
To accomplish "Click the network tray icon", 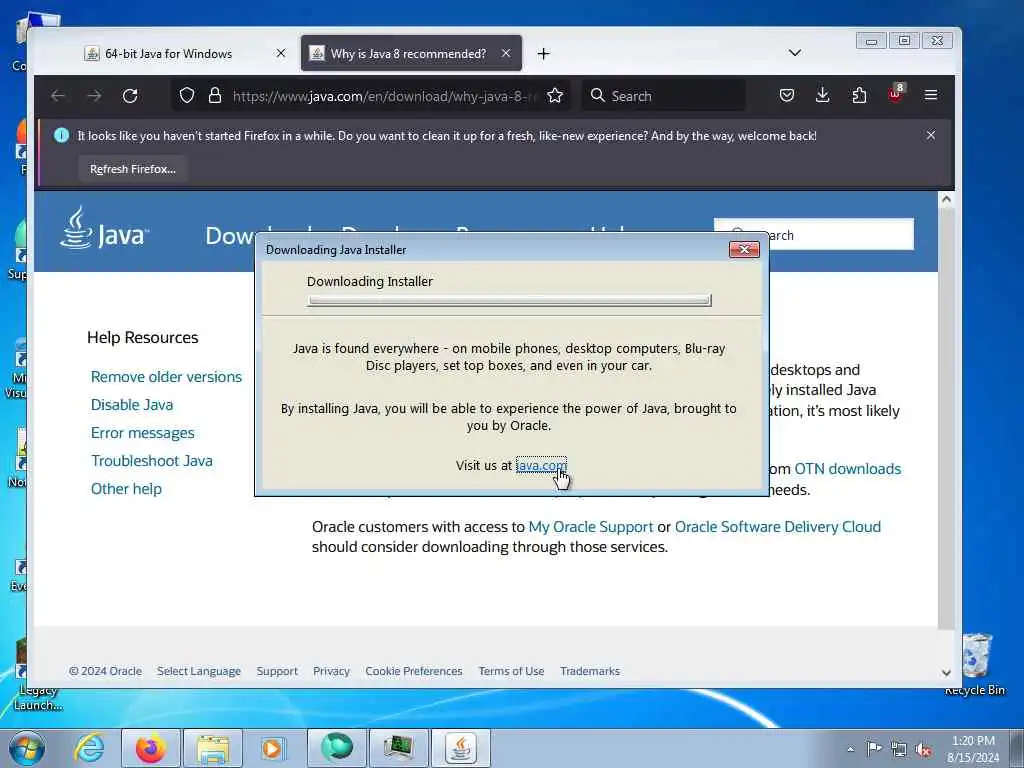I will pyautogui.click(x=899, y=750).
